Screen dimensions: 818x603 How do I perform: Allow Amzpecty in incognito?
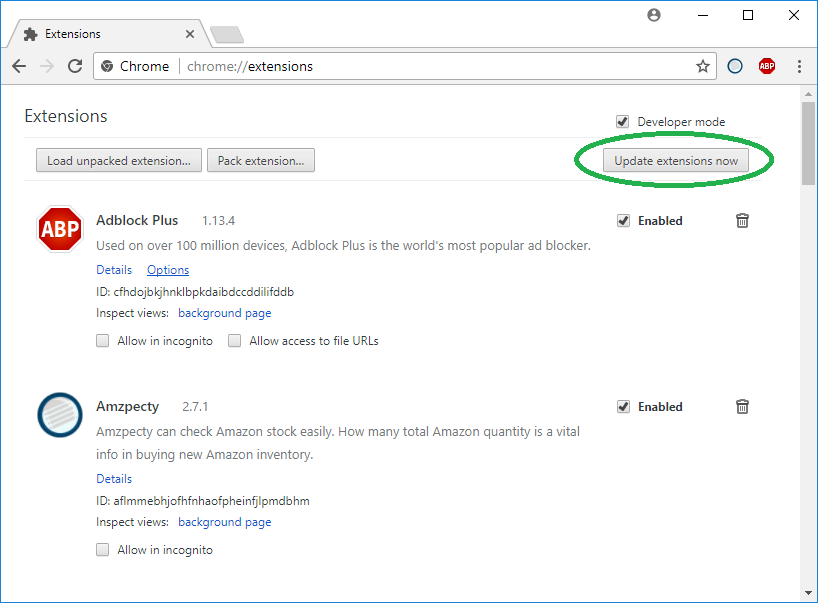tap(103, 550)
